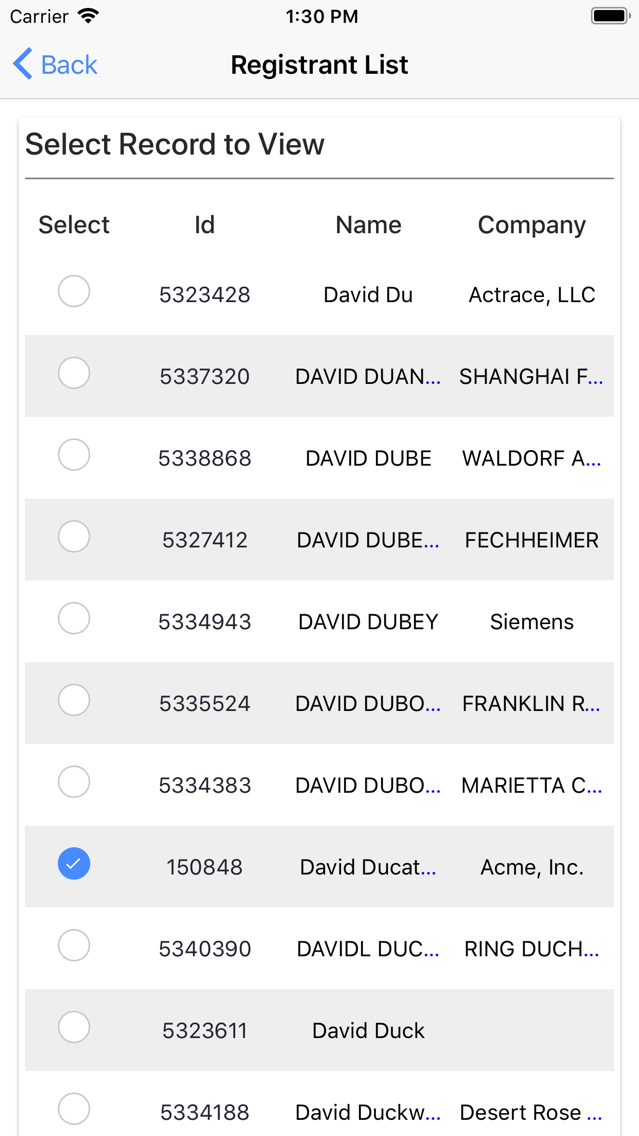Tap the WiFi status icon

pyautogui.click(x=88, y=16)
